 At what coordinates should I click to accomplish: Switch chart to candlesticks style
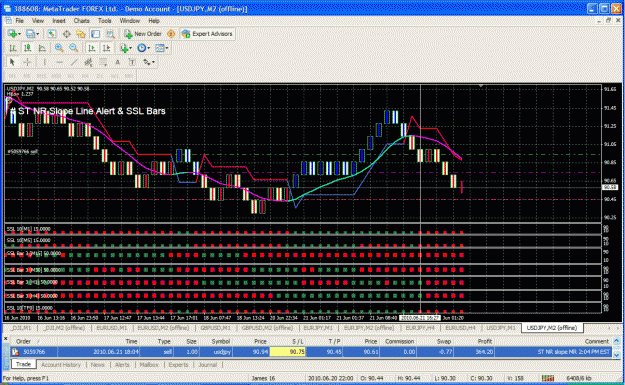(27, 48)
